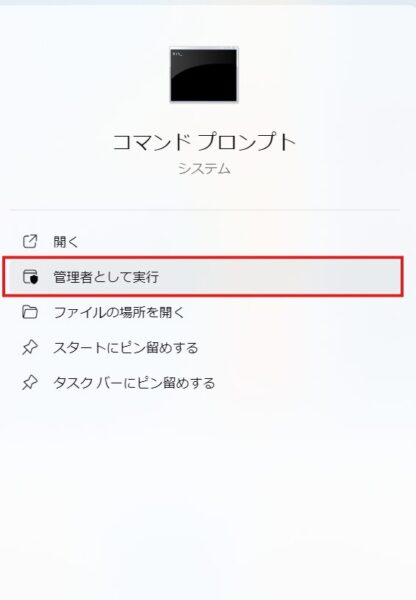This screenshot has height=600, width=416.
Task: Click the pin icon next to タスク バーにピン留めする
Action: [x=30, y=383]
